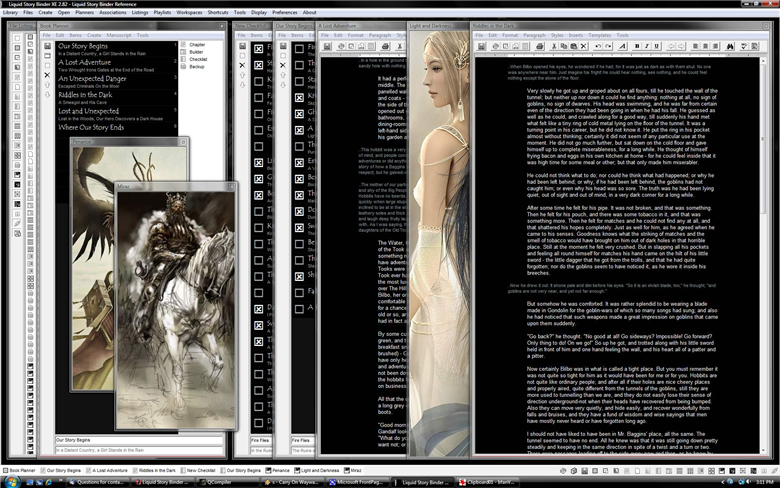Image resolution: width=780 pixels, height=488 pixels.
Task: Click title field containing 'Our Story Begins'
Action: [x=139, y=440]
